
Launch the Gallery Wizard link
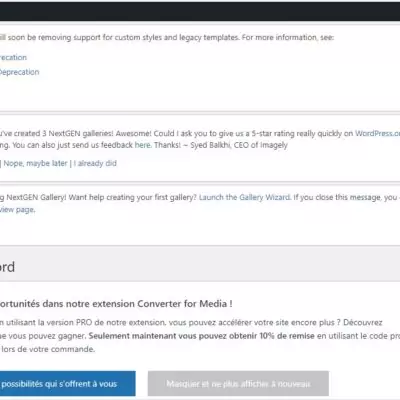[245, 197]
